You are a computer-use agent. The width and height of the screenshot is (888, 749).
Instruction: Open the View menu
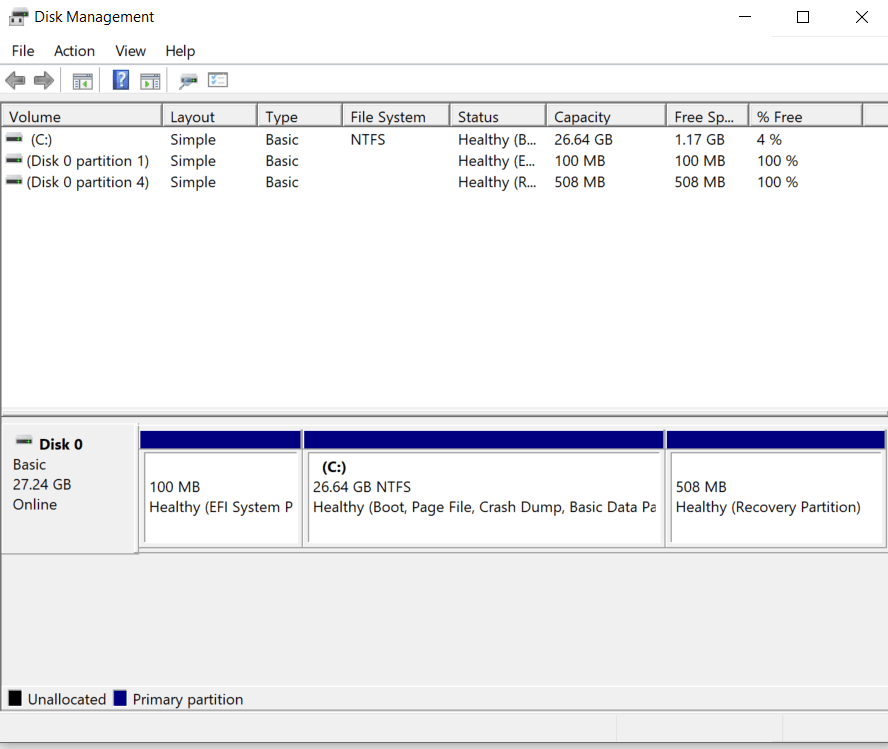point(130,51)
